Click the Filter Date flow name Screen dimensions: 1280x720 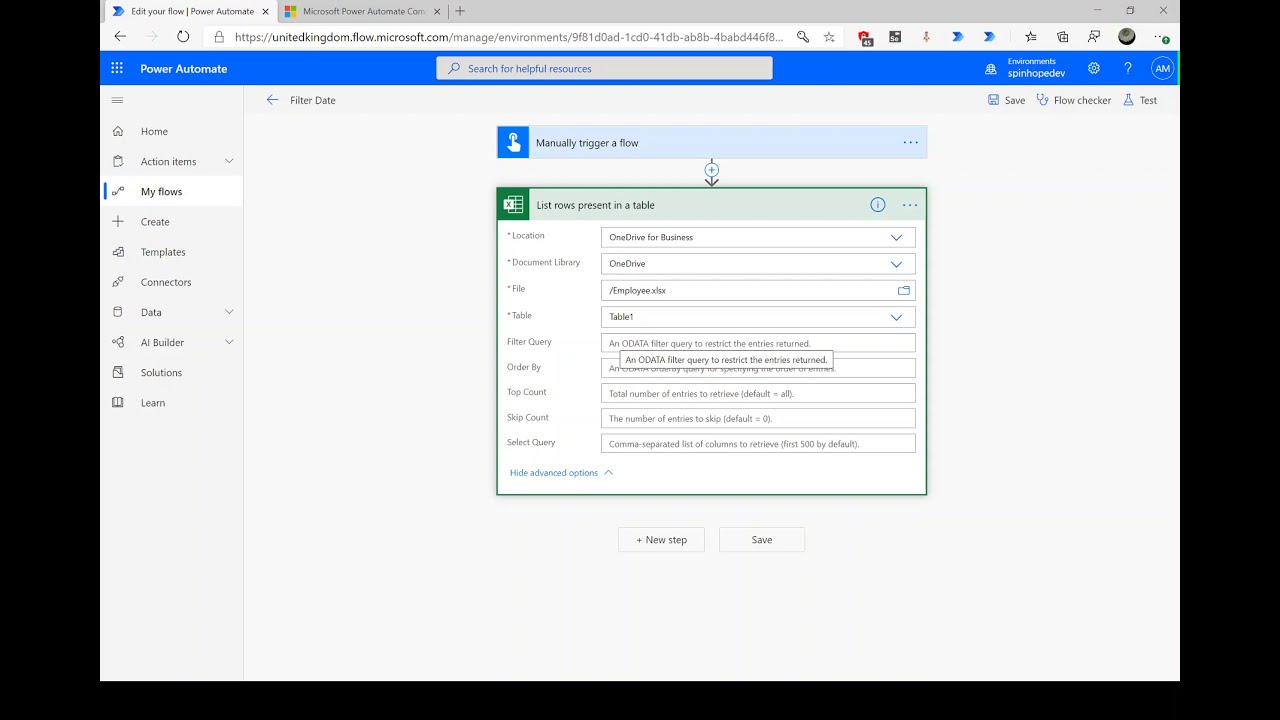click(x=313, y=100)
